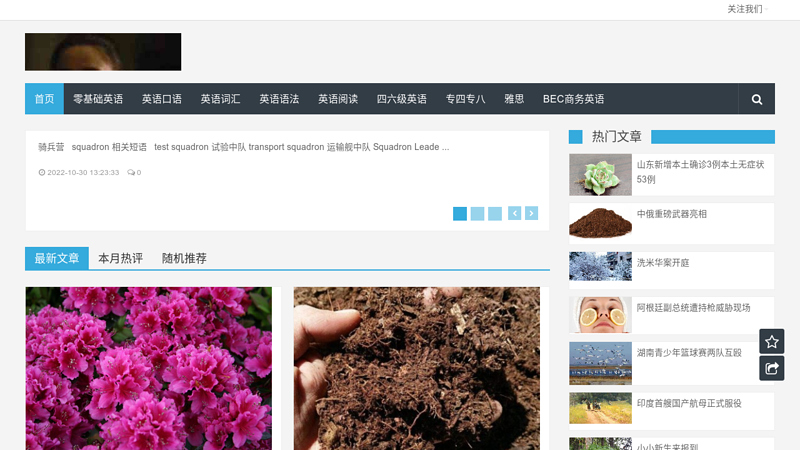Select the first slider indicator square

(460, 213)
